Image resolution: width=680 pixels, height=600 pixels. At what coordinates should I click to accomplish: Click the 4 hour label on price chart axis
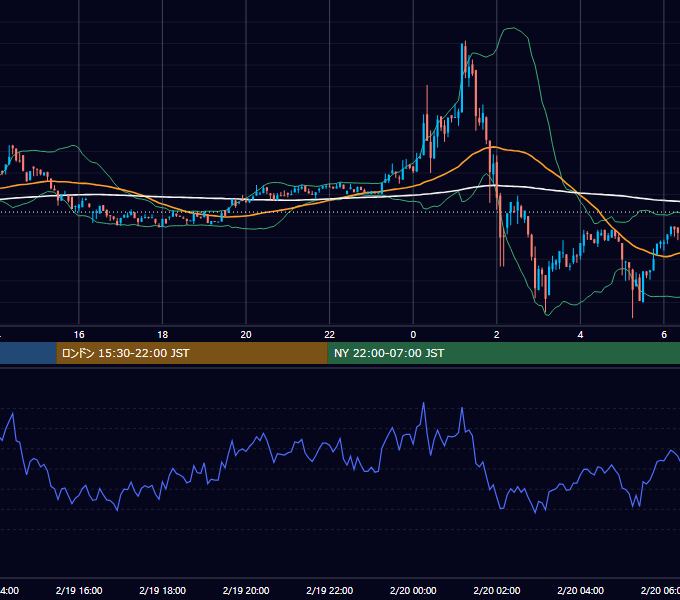click(580, 335)
